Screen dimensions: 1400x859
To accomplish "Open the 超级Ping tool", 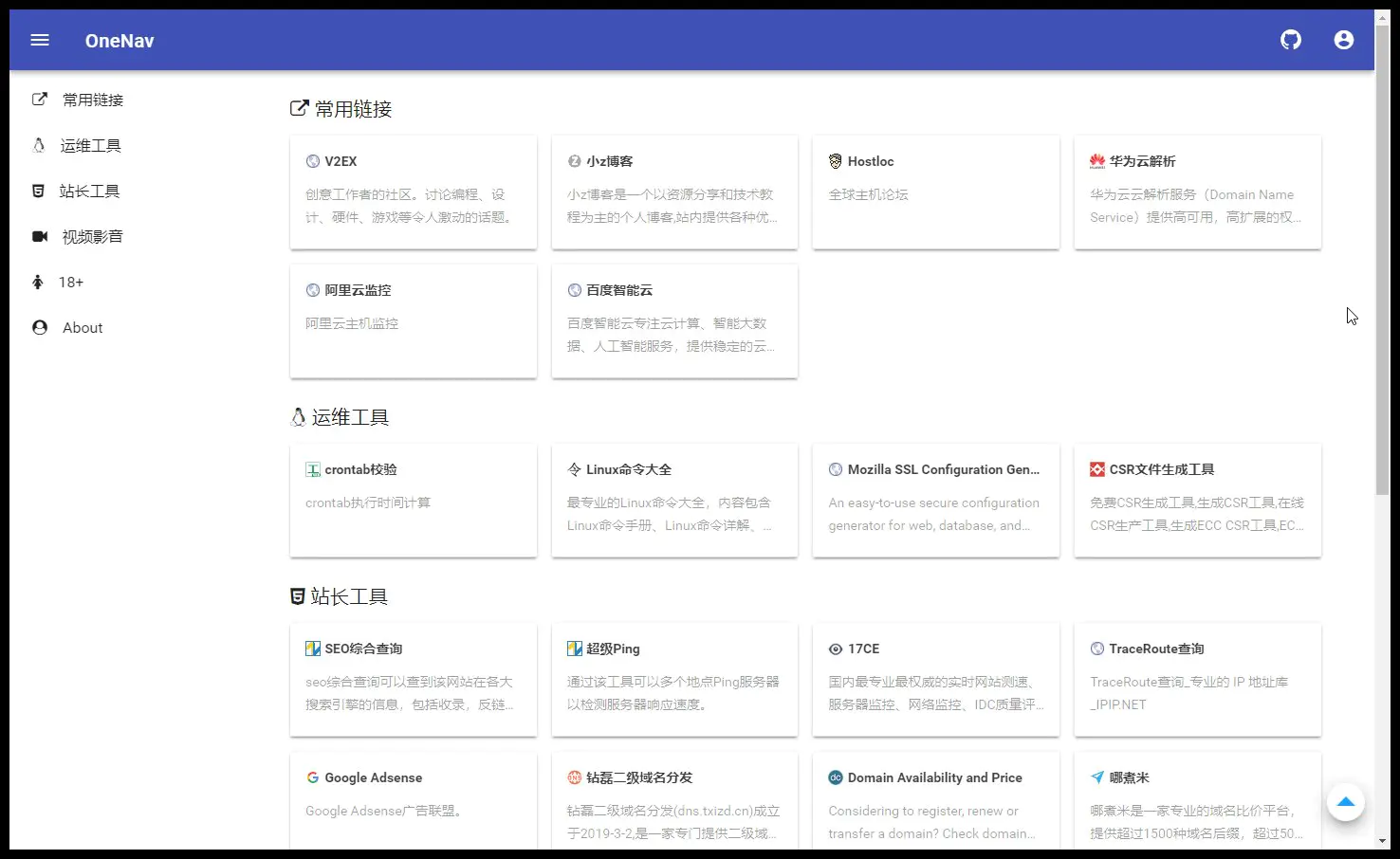I will (x=674, y=680).
